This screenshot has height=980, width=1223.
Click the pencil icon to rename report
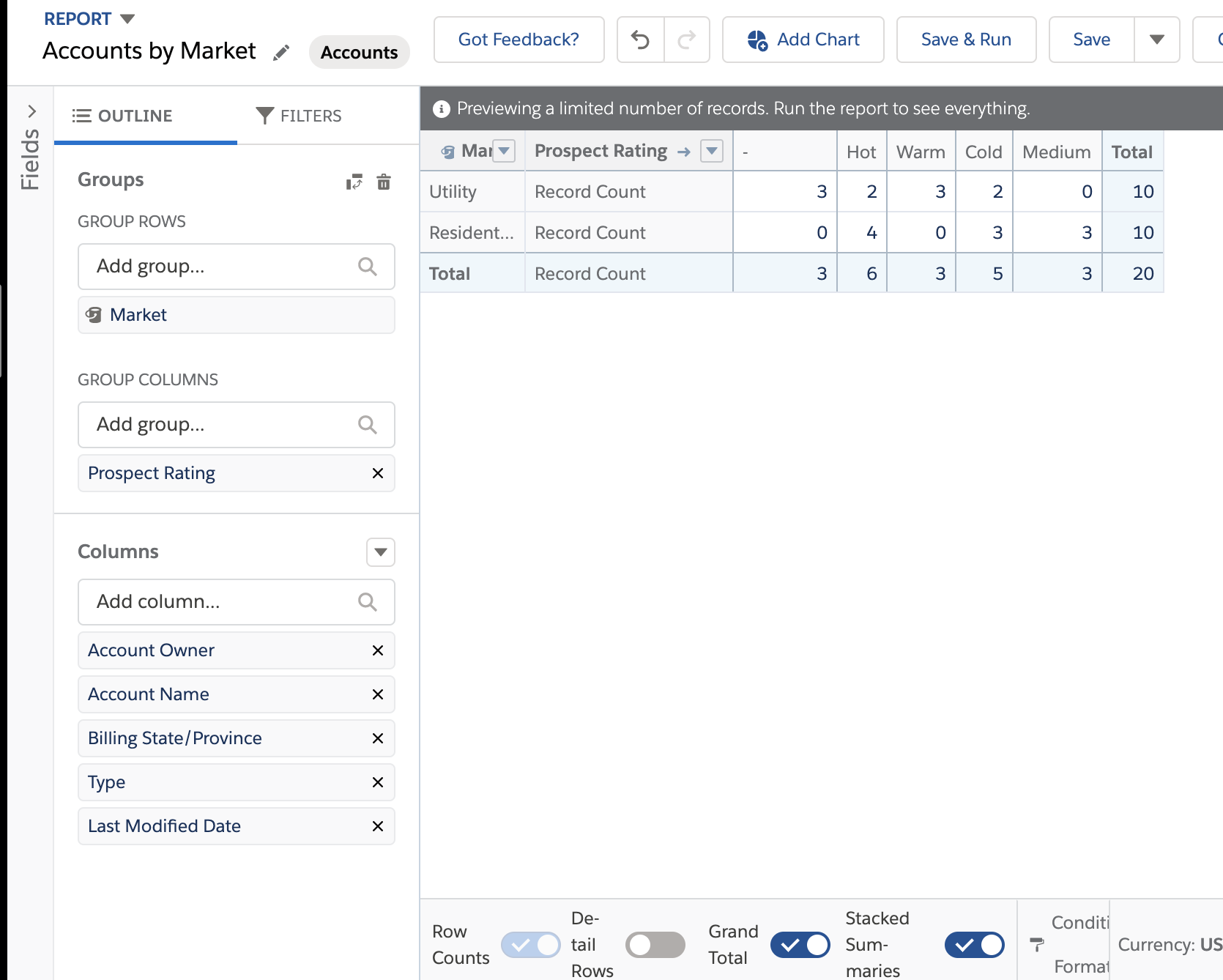pyautogui.click(x=281, y=53)
